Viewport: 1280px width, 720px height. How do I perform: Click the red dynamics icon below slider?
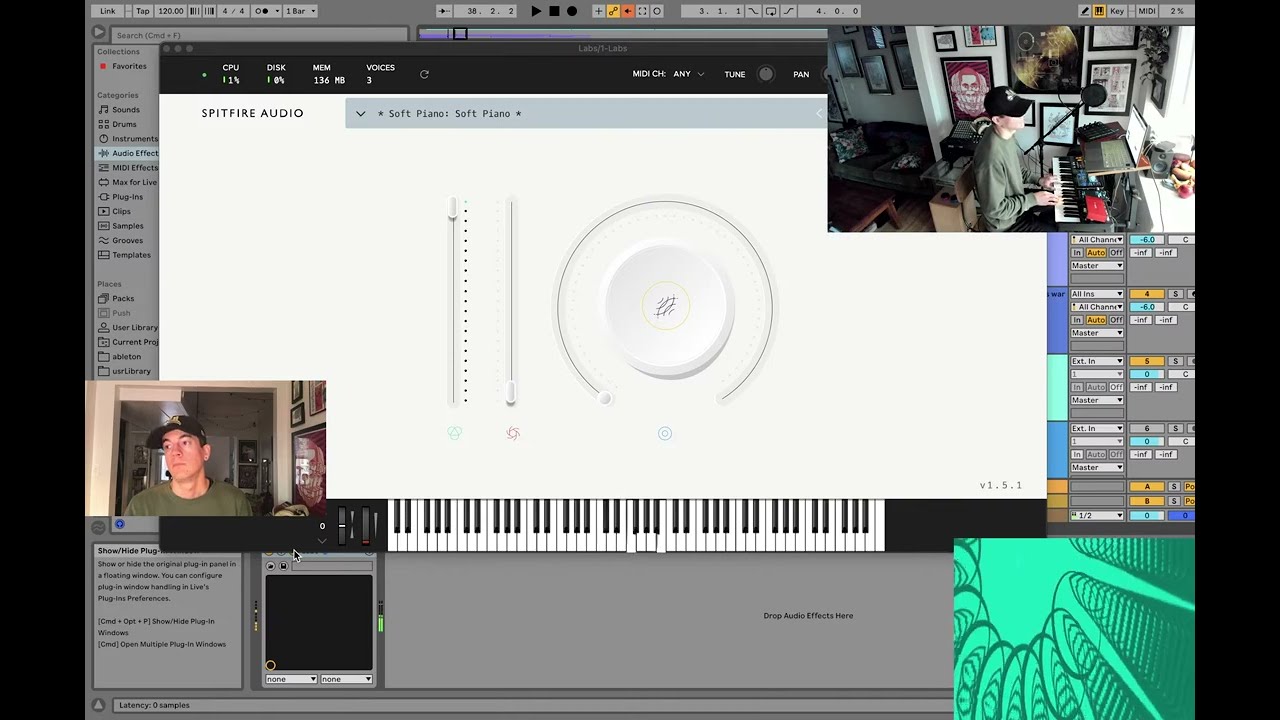513,433
